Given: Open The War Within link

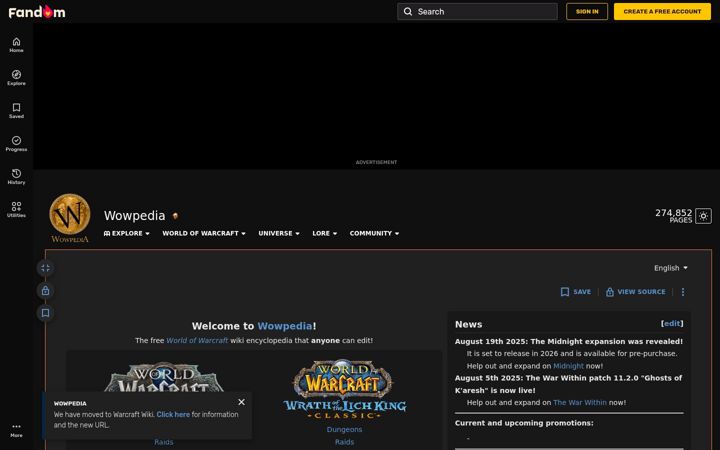Looking at the screenshot, I should click(579, 403).
